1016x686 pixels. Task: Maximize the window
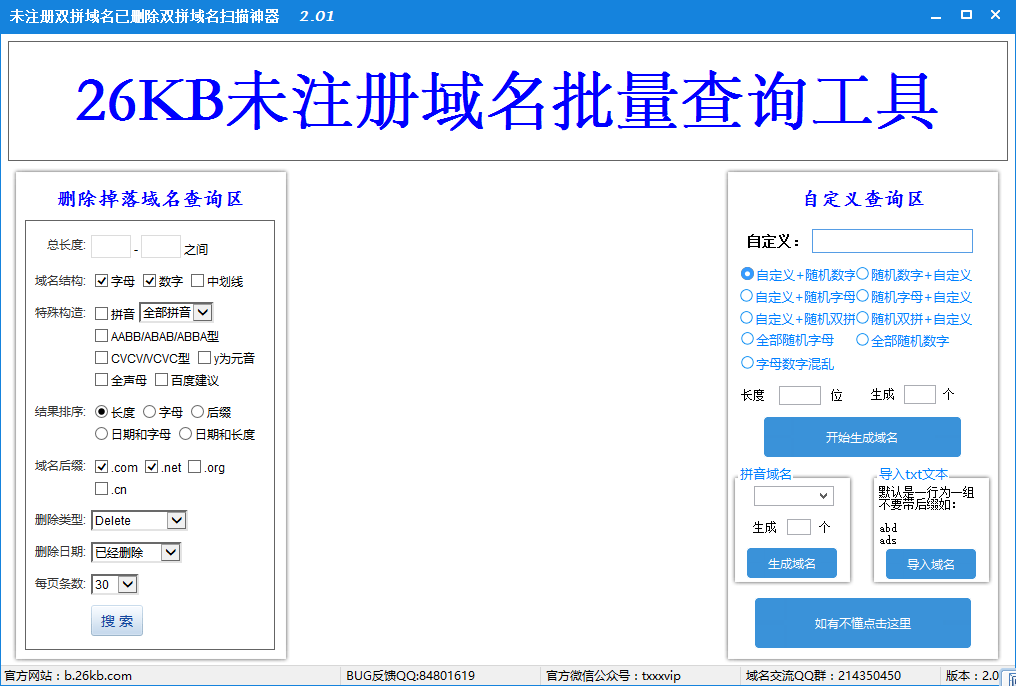(966, 15)
